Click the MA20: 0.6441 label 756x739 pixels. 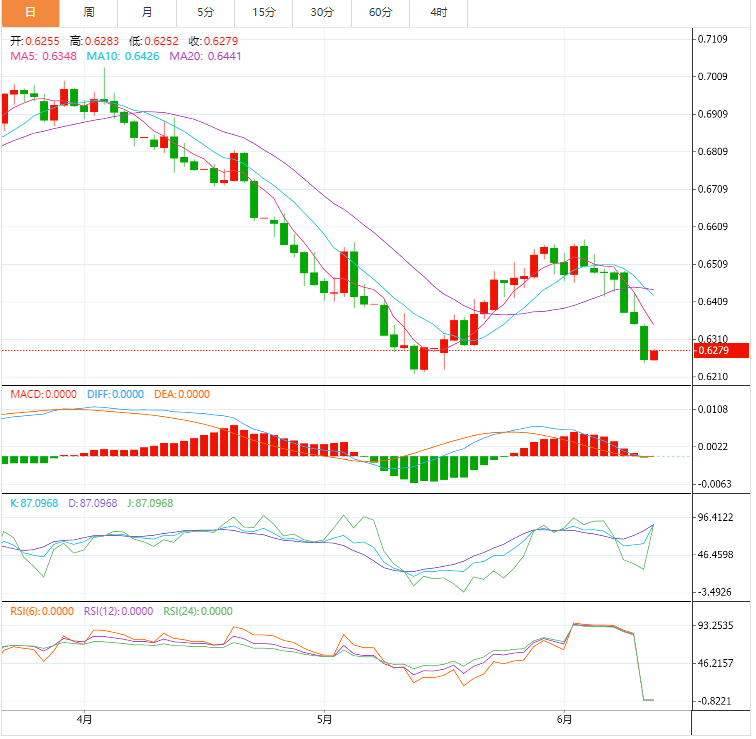pyautogui.click(x=205, y=56)
